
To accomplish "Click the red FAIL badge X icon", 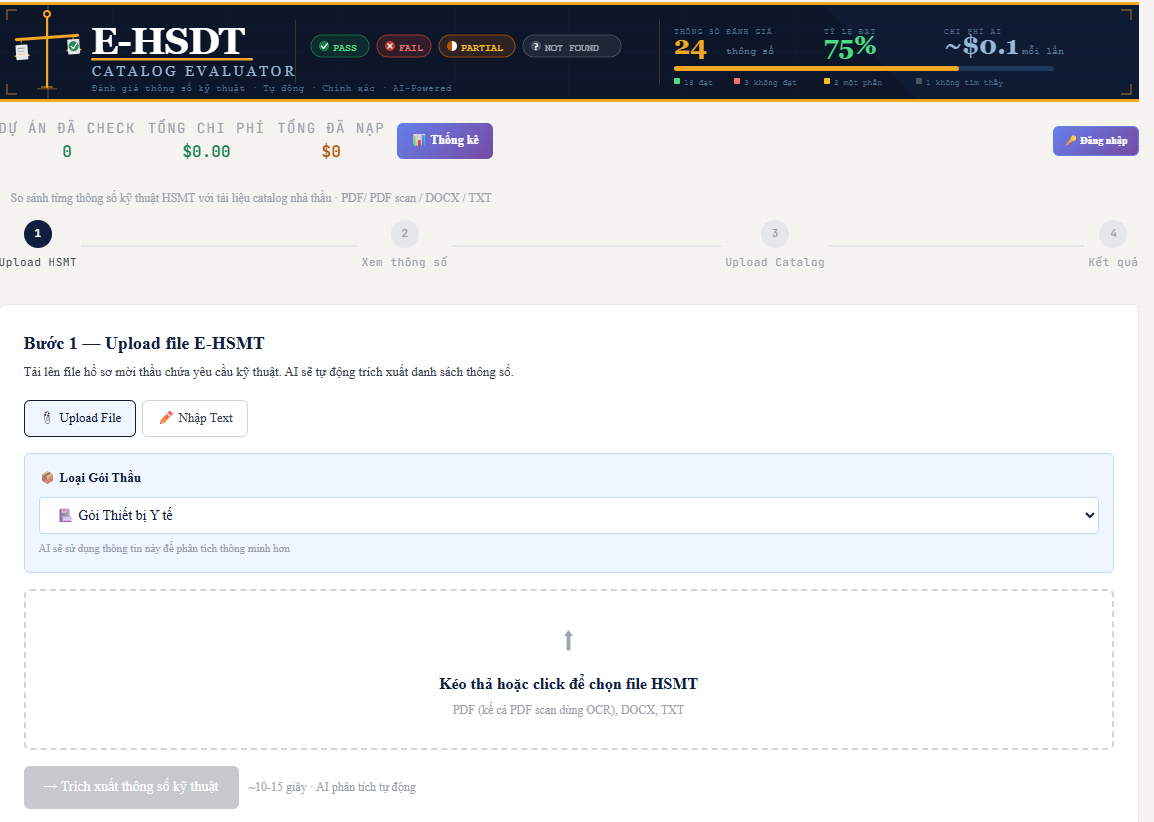I will click(x=390, y=47).
